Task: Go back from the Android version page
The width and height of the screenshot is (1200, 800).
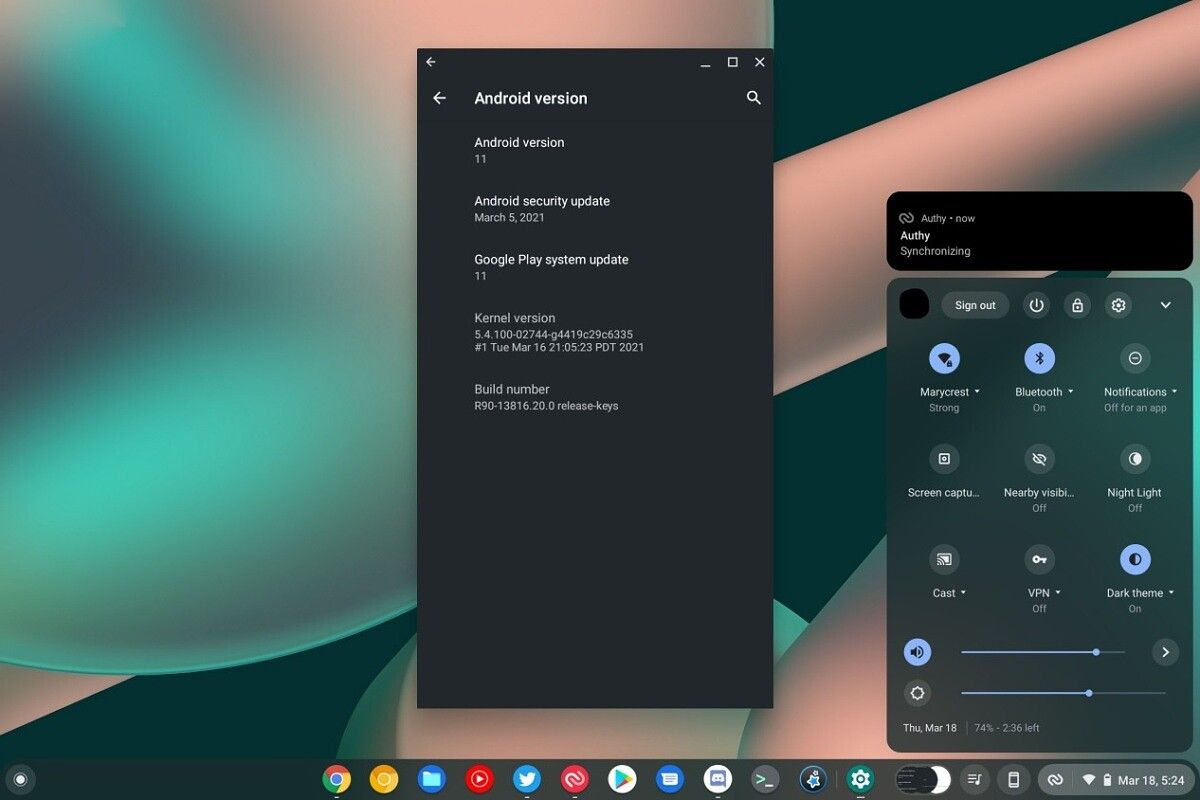Action: [x=440, y=98]
